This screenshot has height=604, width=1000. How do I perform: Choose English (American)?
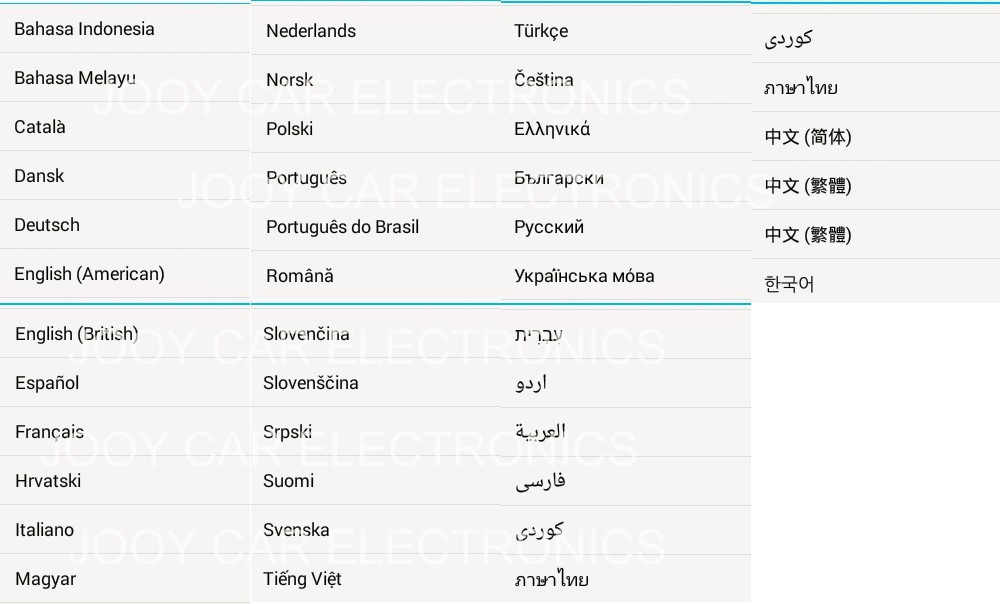(x=89, y=274)
